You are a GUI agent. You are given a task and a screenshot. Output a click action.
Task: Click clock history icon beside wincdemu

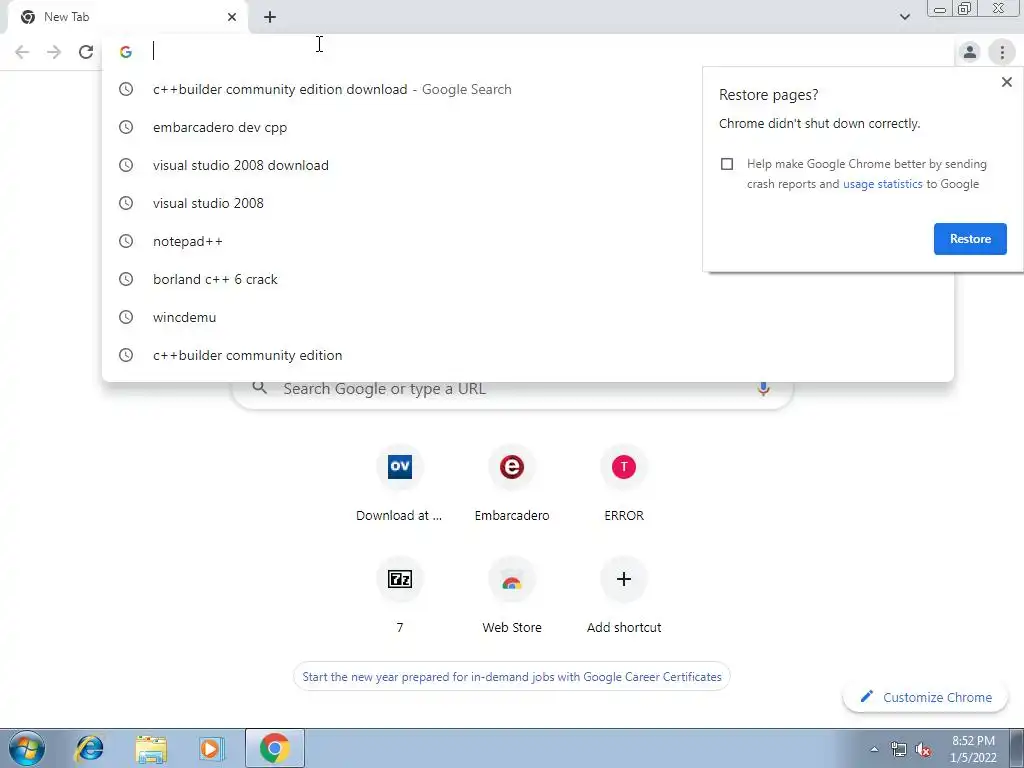point(125,317)
